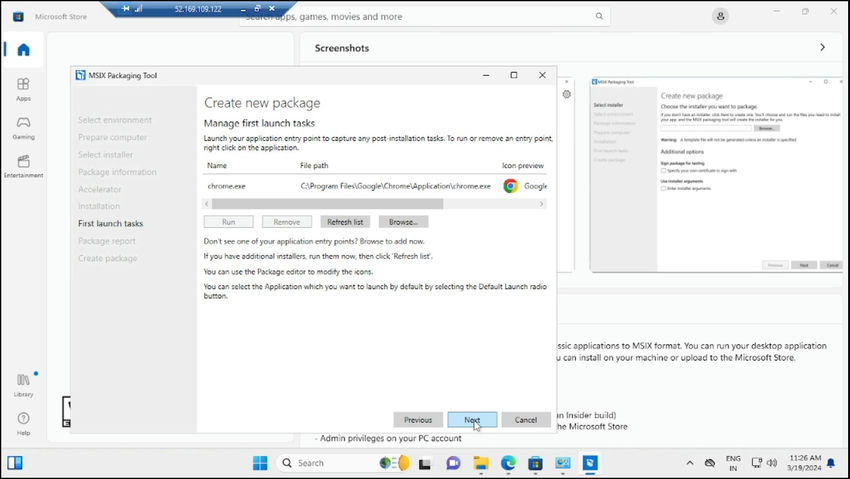Image resolution: width=850 pixels, height=479 pixels.
Task: Click the horizontal scrollbar left arrow
Action: pos(207,204)
